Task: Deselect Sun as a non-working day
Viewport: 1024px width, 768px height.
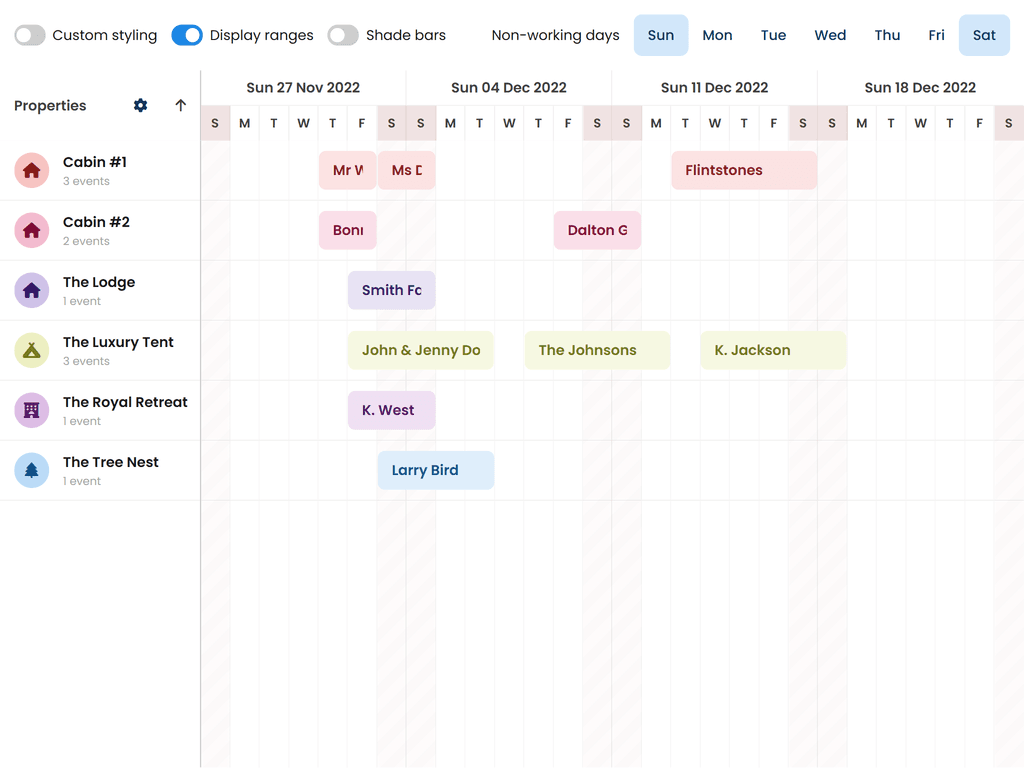Action: (x=660, y=35)
